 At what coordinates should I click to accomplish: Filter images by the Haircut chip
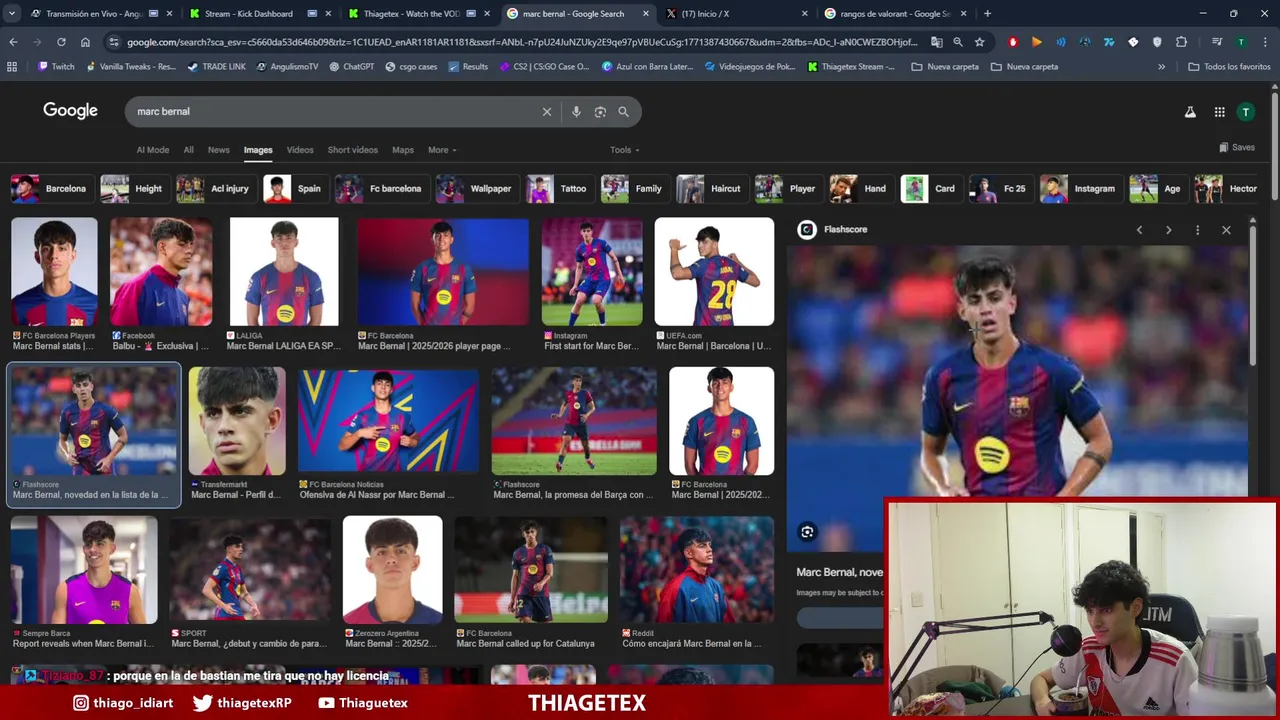pyautogui.click(x=710, y=189)
